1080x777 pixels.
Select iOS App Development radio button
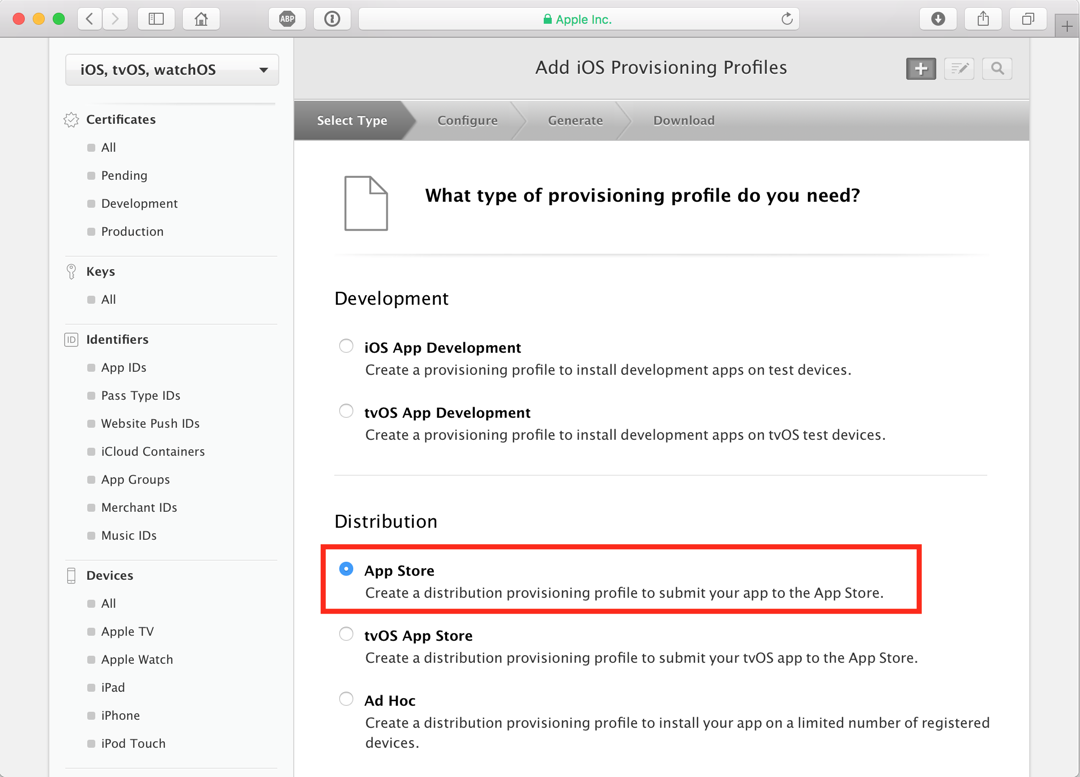click(346, 346)
